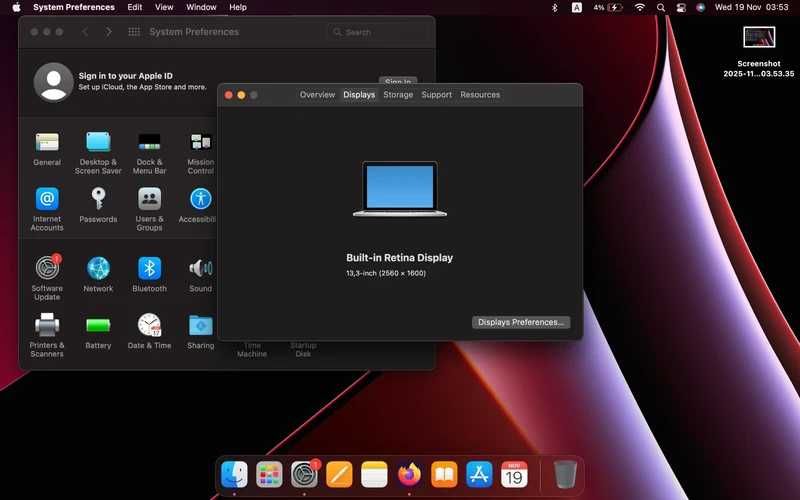Open the View menu
Viewport: 800px width, 500px height.
pyautogui.click(x=164, y=7)
